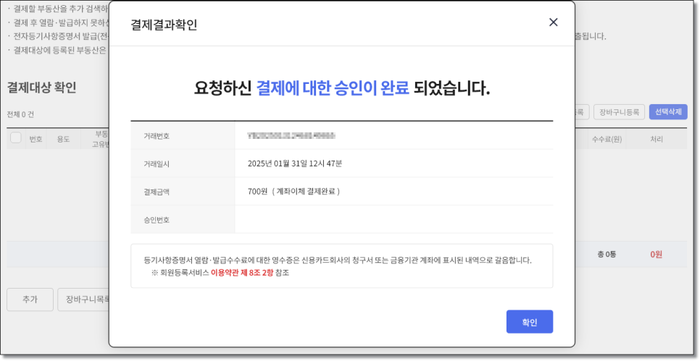Screen dimensions: 700x361
Task: Click the 선택삭제 button behind the dialog
Action: tap(668, 112)
